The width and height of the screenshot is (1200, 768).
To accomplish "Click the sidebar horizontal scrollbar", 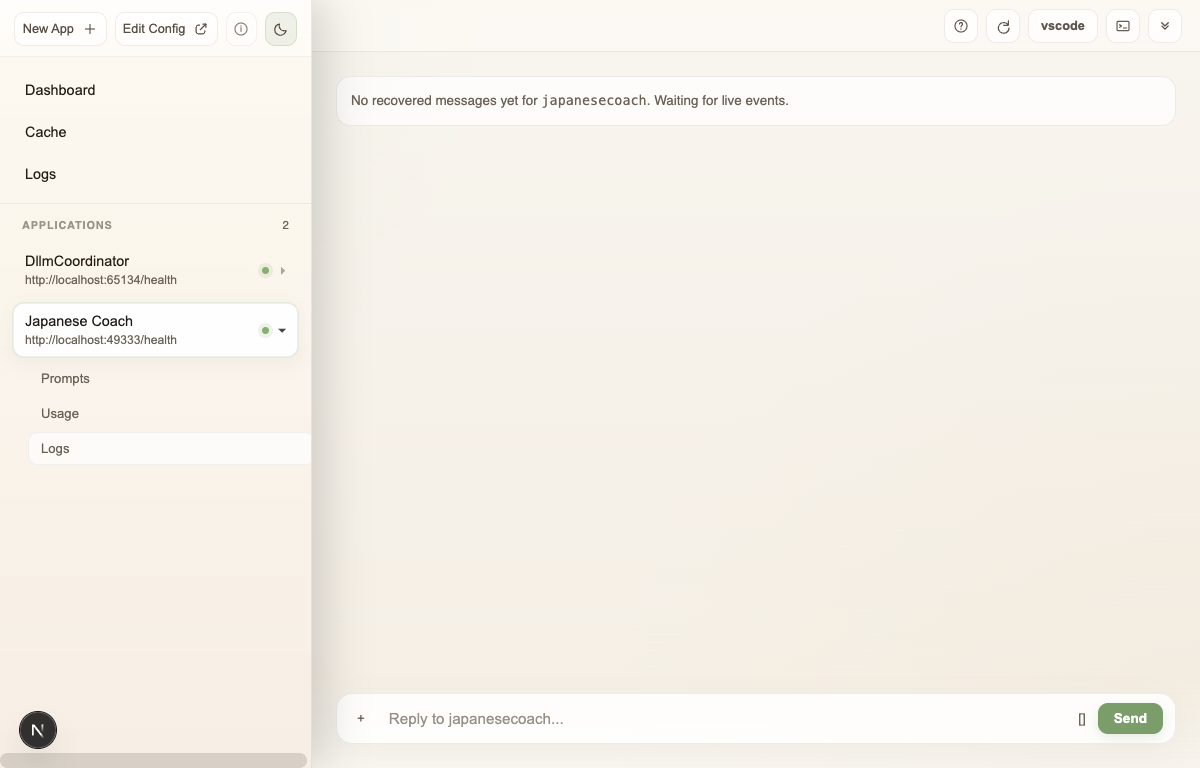I will click(154, 760).
